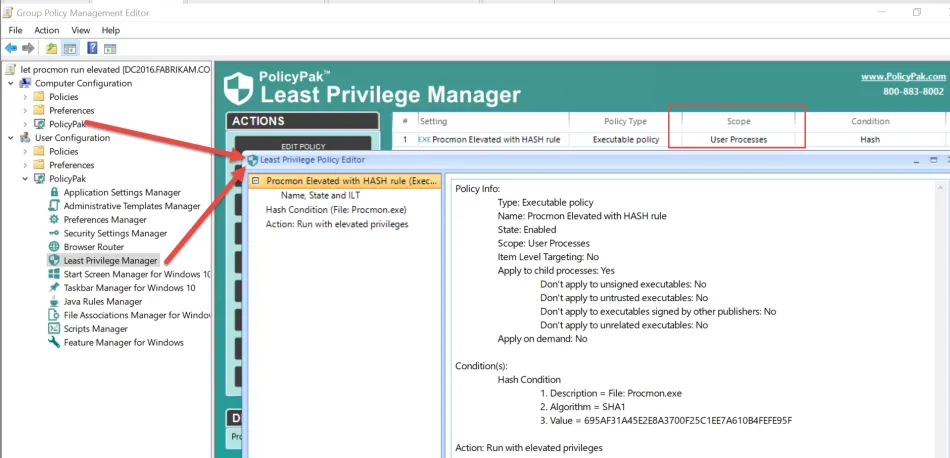This screenshot has width=950, height=458.
Task: Expand the Preferences folder under Computer Configuration
Action: pyautogui.click(x=25, y=110)
